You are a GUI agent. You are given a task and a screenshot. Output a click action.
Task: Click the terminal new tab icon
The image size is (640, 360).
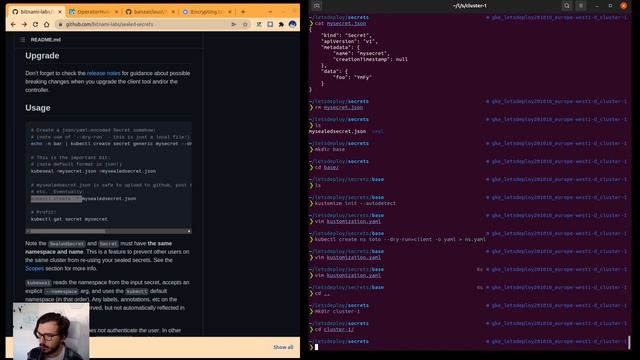317,6
